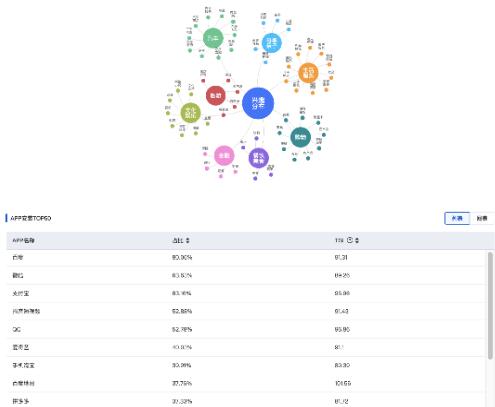Select the QQ row in the table
Image resolution: width=495 pixels, height=407 pixels.
pos(246,329)
